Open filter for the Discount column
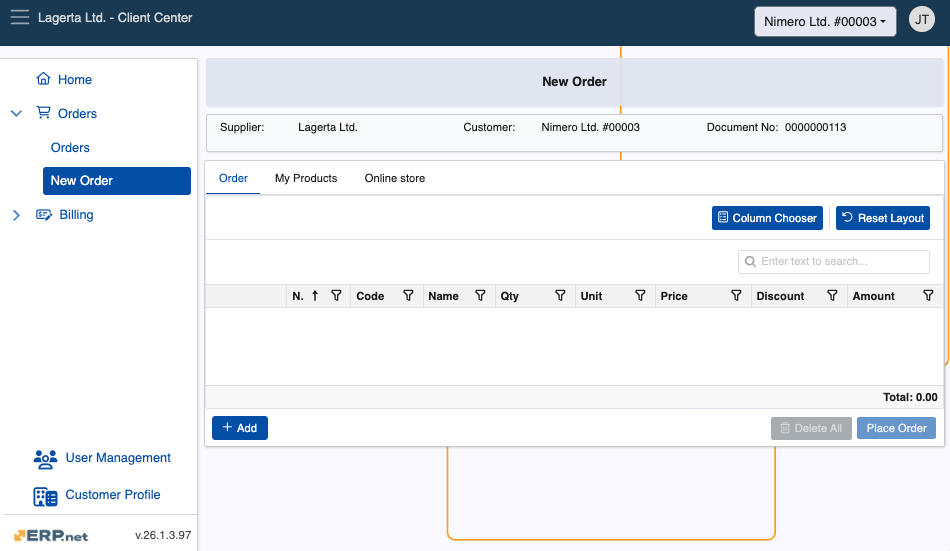 point(832,296)
